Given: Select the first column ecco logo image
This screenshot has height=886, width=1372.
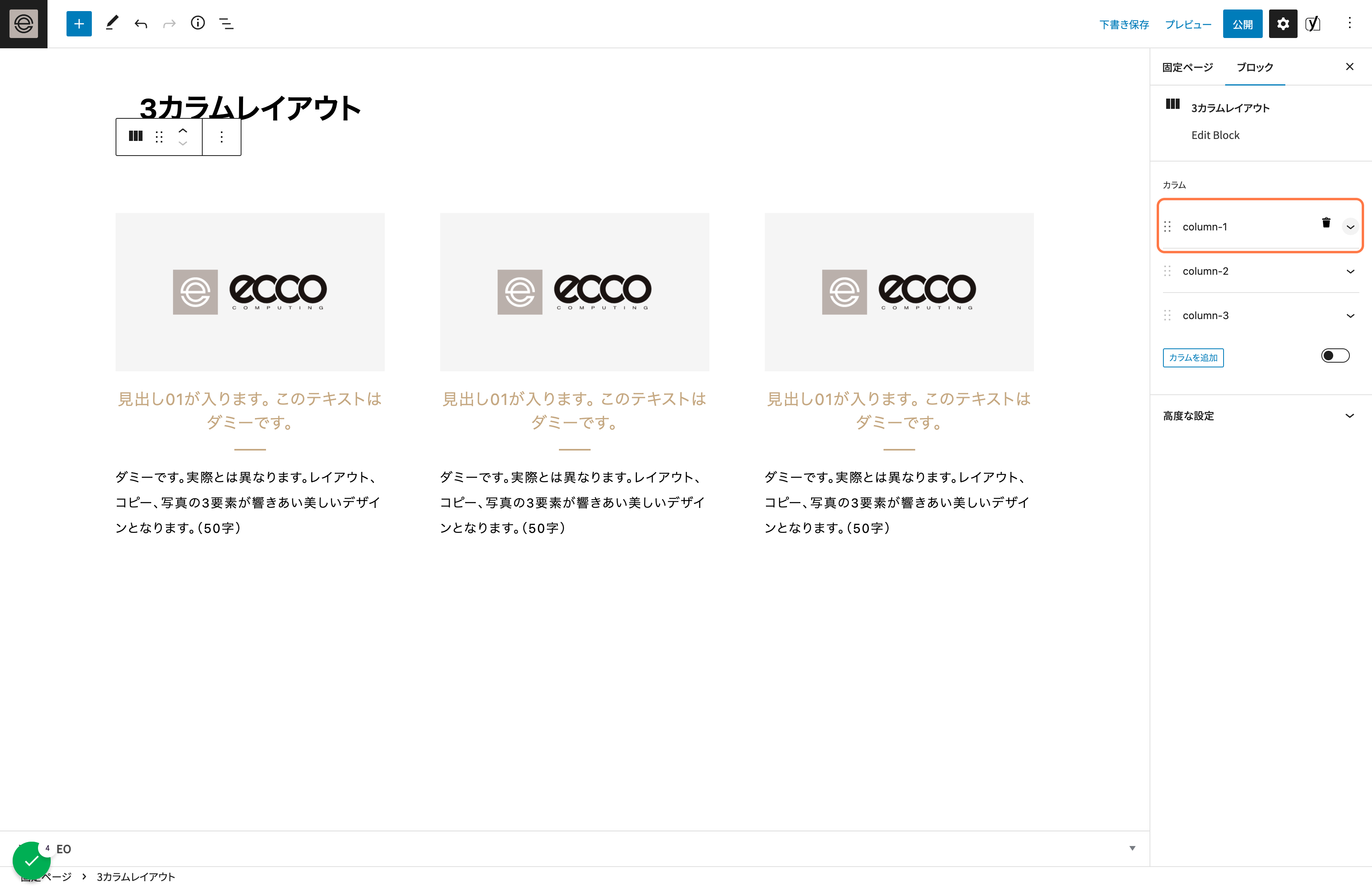Looking at the screenshot, I should pos(250,292).
